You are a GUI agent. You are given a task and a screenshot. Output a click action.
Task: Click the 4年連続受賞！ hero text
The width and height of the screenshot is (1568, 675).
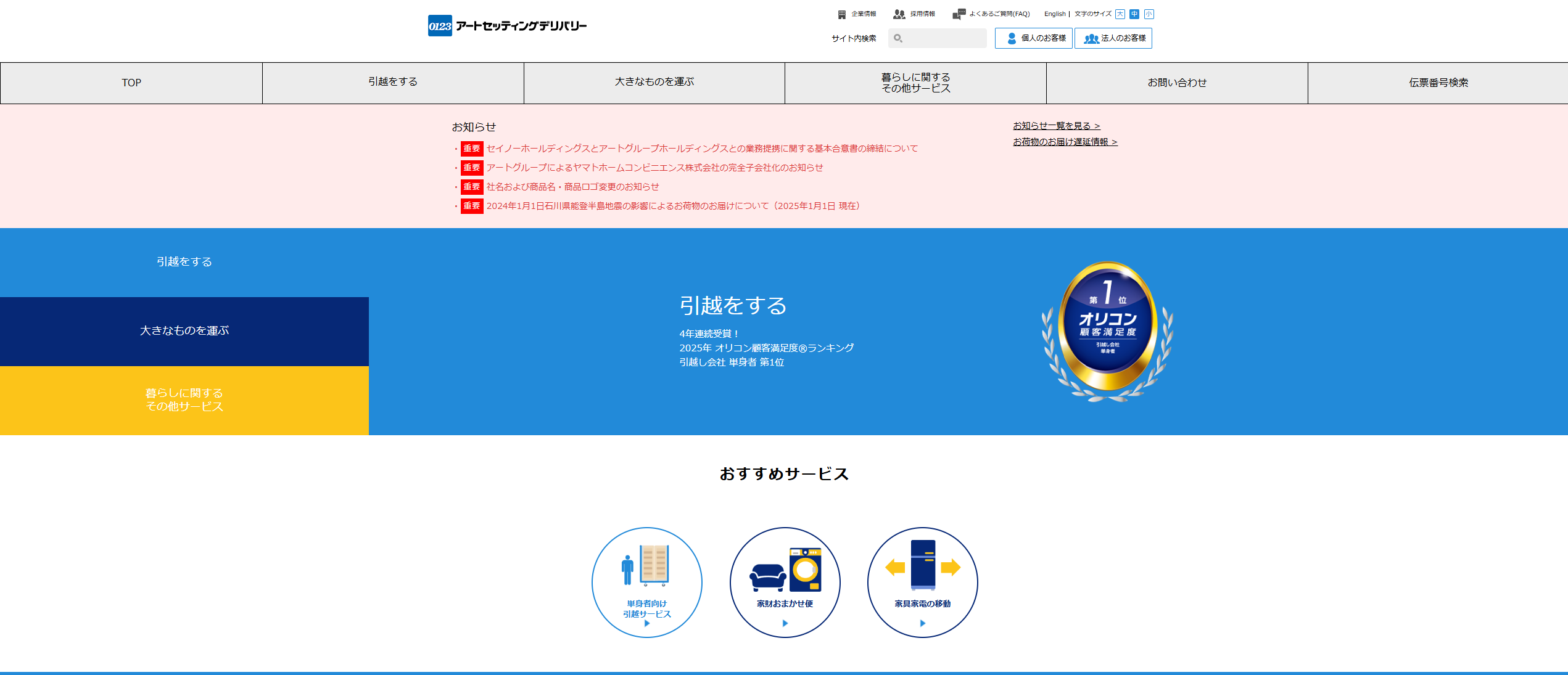tap(709, 333)
